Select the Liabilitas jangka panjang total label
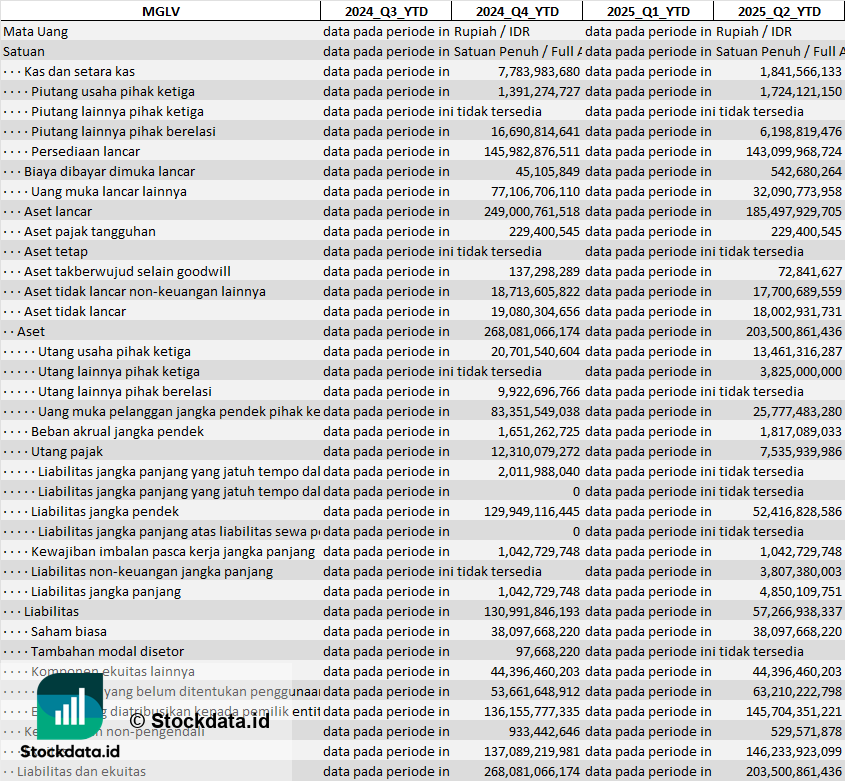Image resolution: width=845 pixels, height=781 pixels. pyautogui.click(x=106, y=591)
